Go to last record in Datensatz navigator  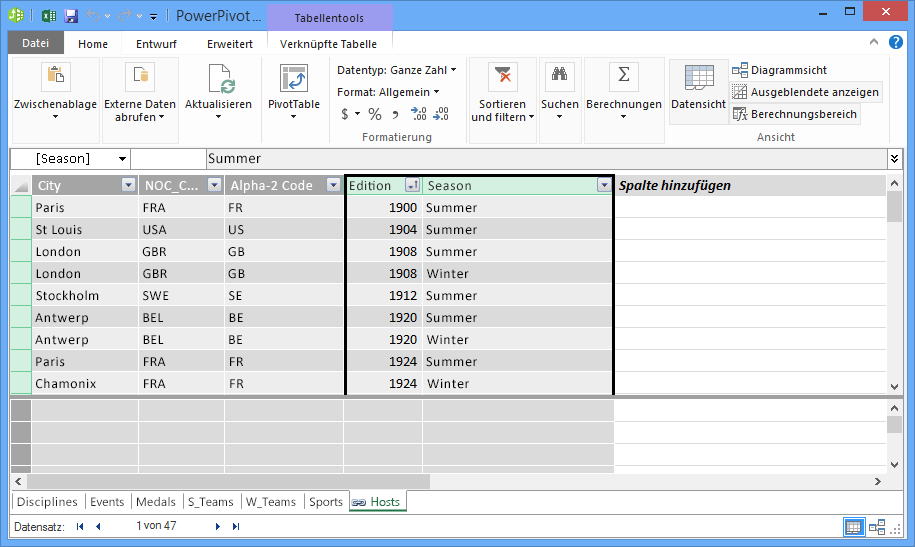[x=236, y=527]
